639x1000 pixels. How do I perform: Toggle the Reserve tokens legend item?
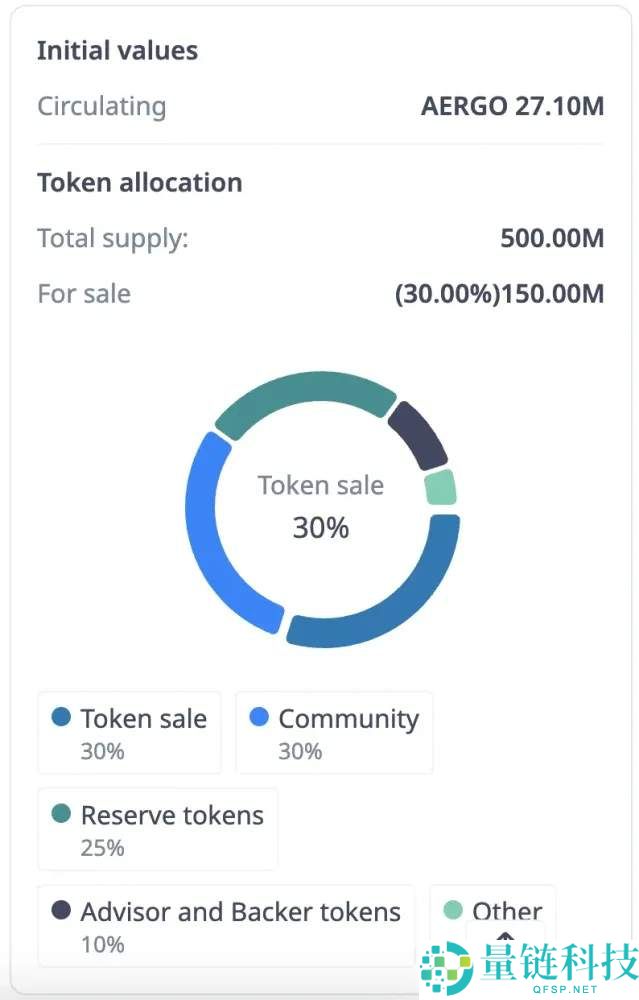157,829
